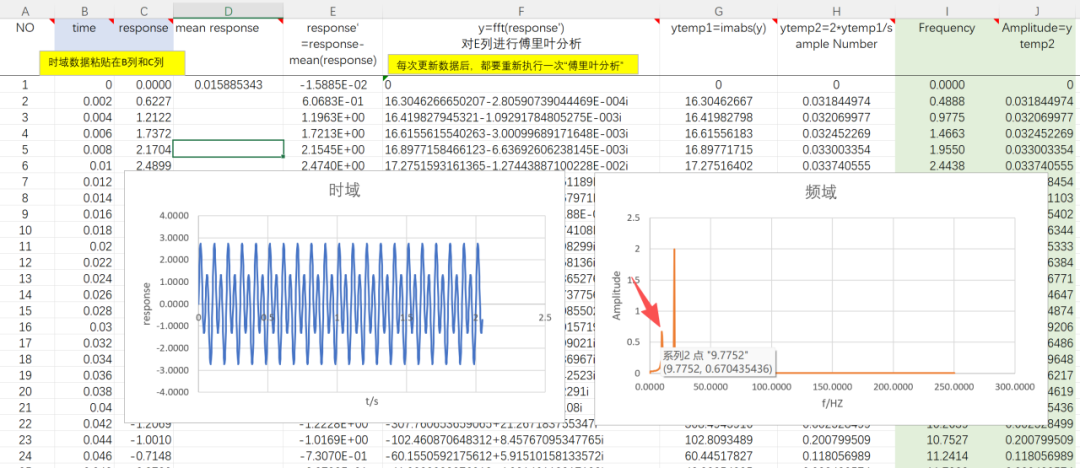Click the mean value cell 0.015885343
Viewport: 1080px width, 468px height.
coord(228,85)
